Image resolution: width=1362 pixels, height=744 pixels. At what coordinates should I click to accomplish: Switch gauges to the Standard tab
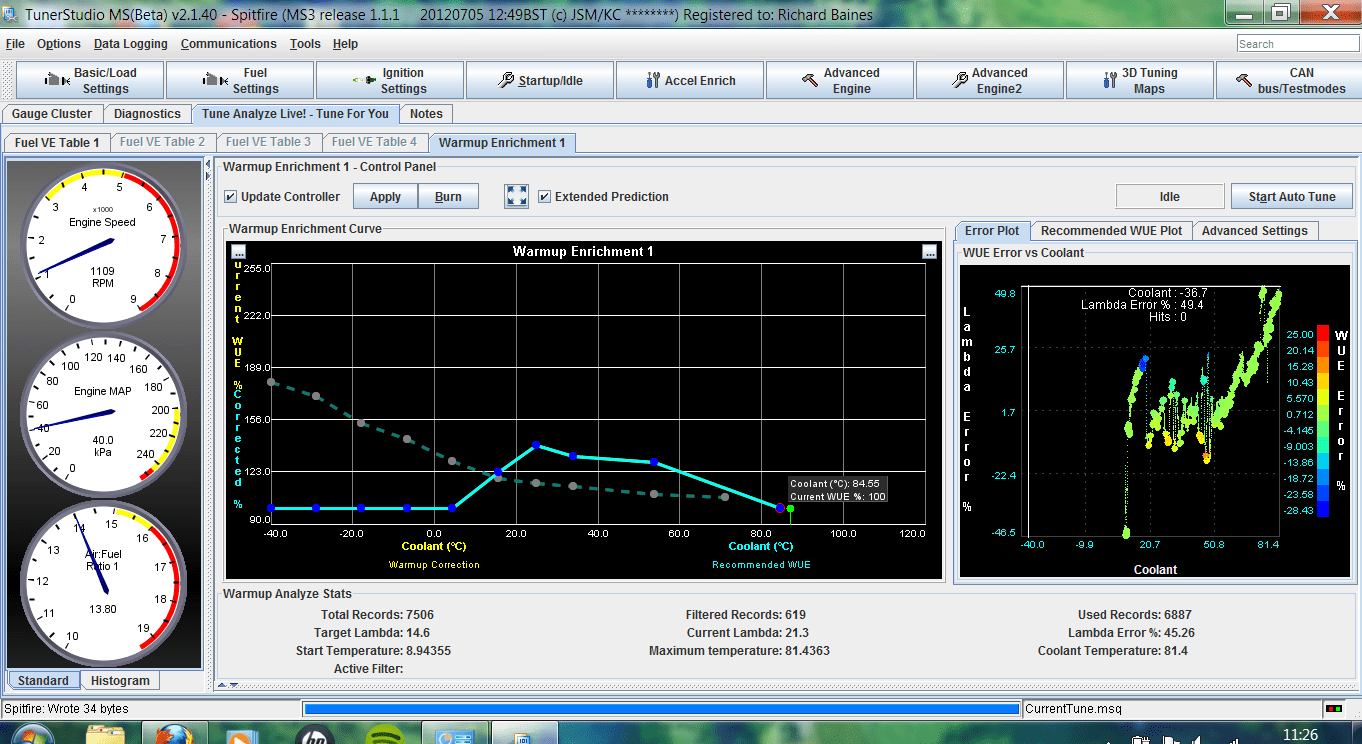pos(43,681)
